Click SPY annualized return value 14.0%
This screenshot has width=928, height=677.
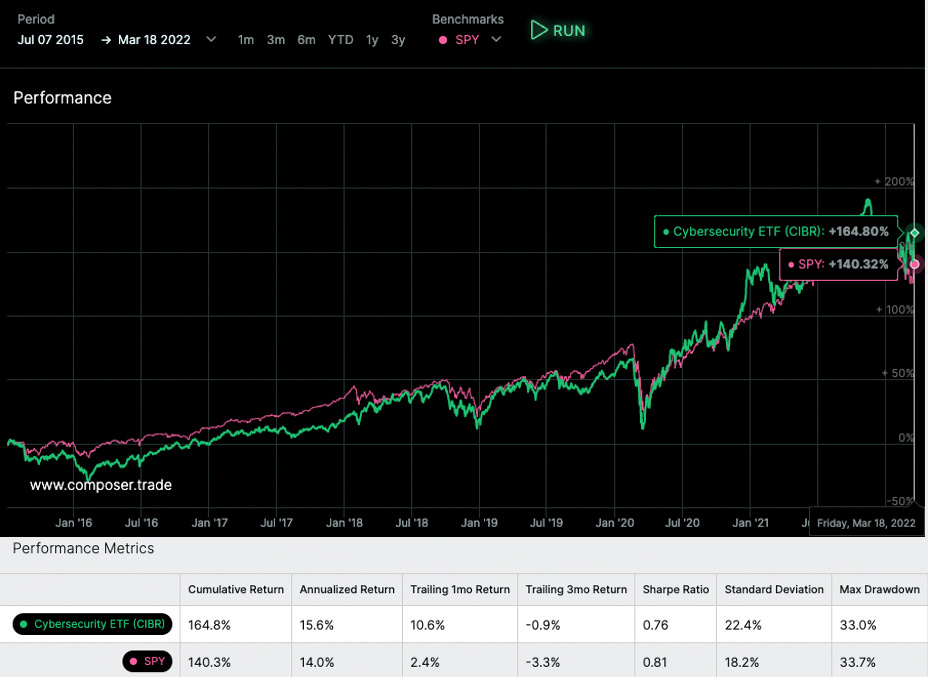[316, 662]
